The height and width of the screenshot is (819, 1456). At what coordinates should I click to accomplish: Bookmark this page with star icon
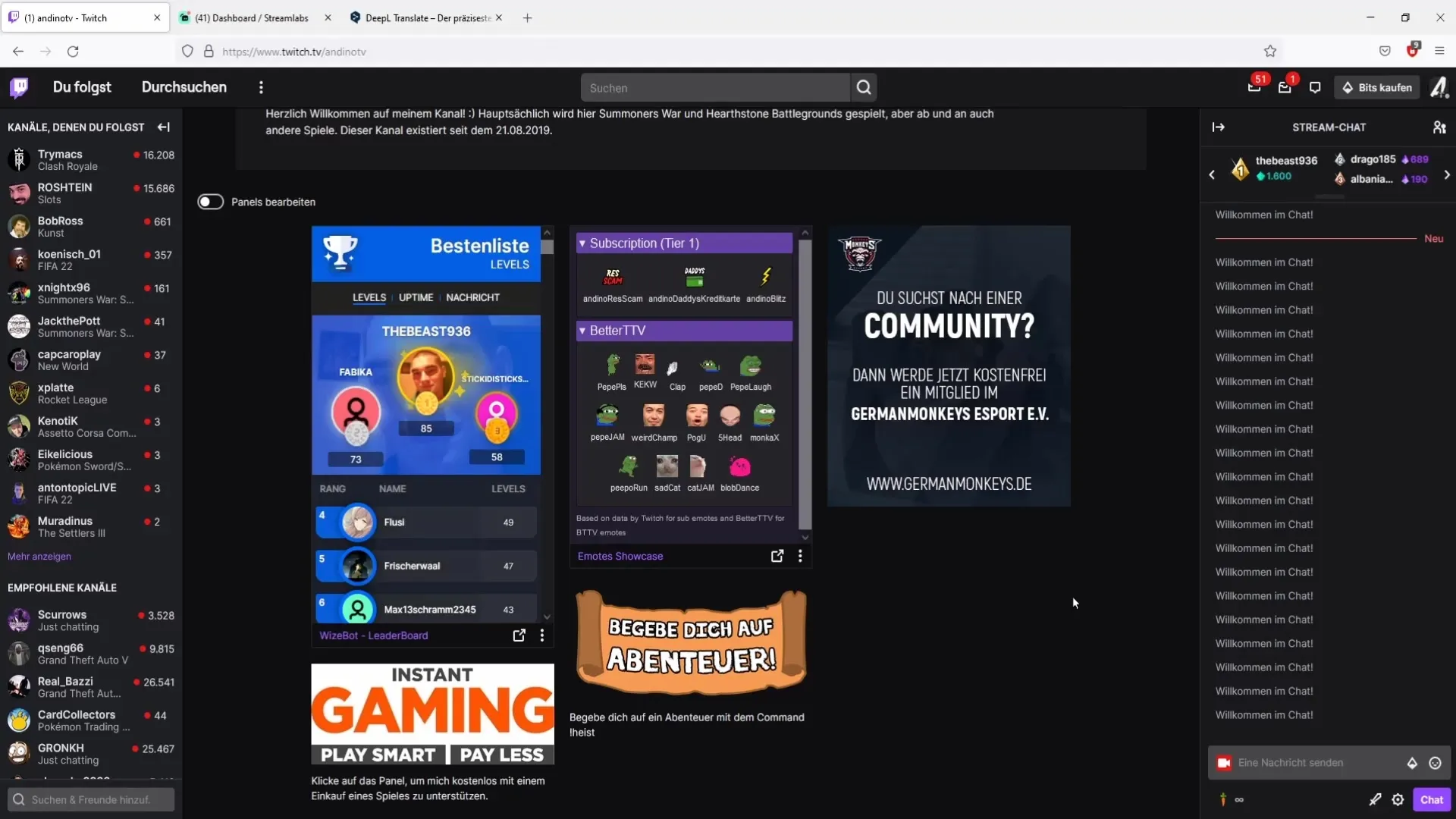pos(1270,52)
